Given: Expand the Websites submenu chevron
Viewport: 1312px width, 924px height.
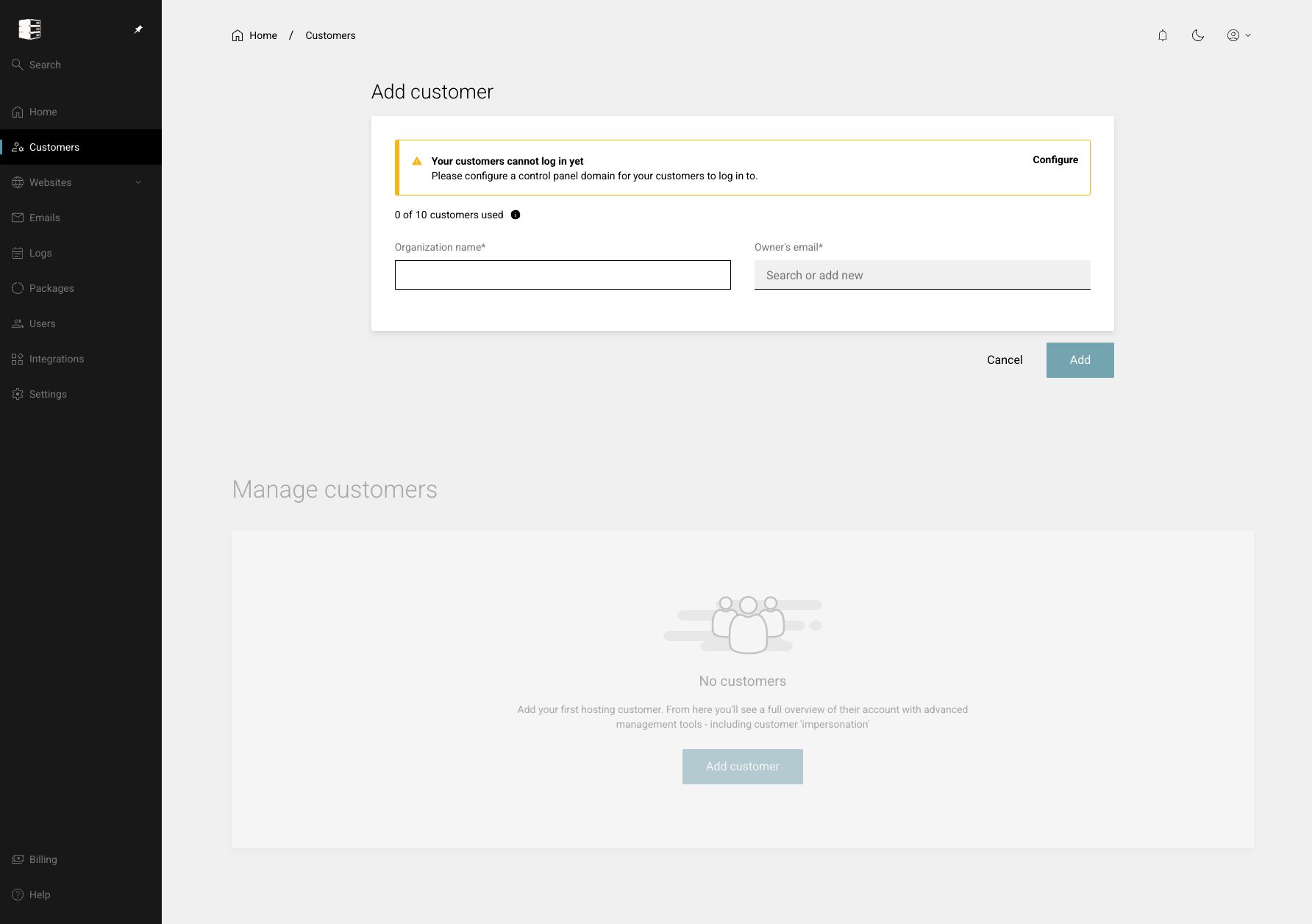Looking at the screenshot, I should tap(138, 182).
